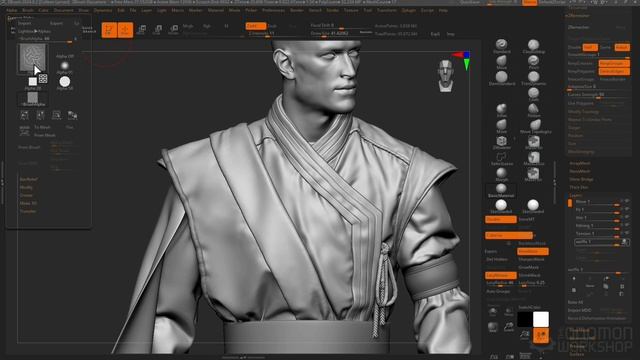Invert the alpha with Invert icon

[72, 116]
